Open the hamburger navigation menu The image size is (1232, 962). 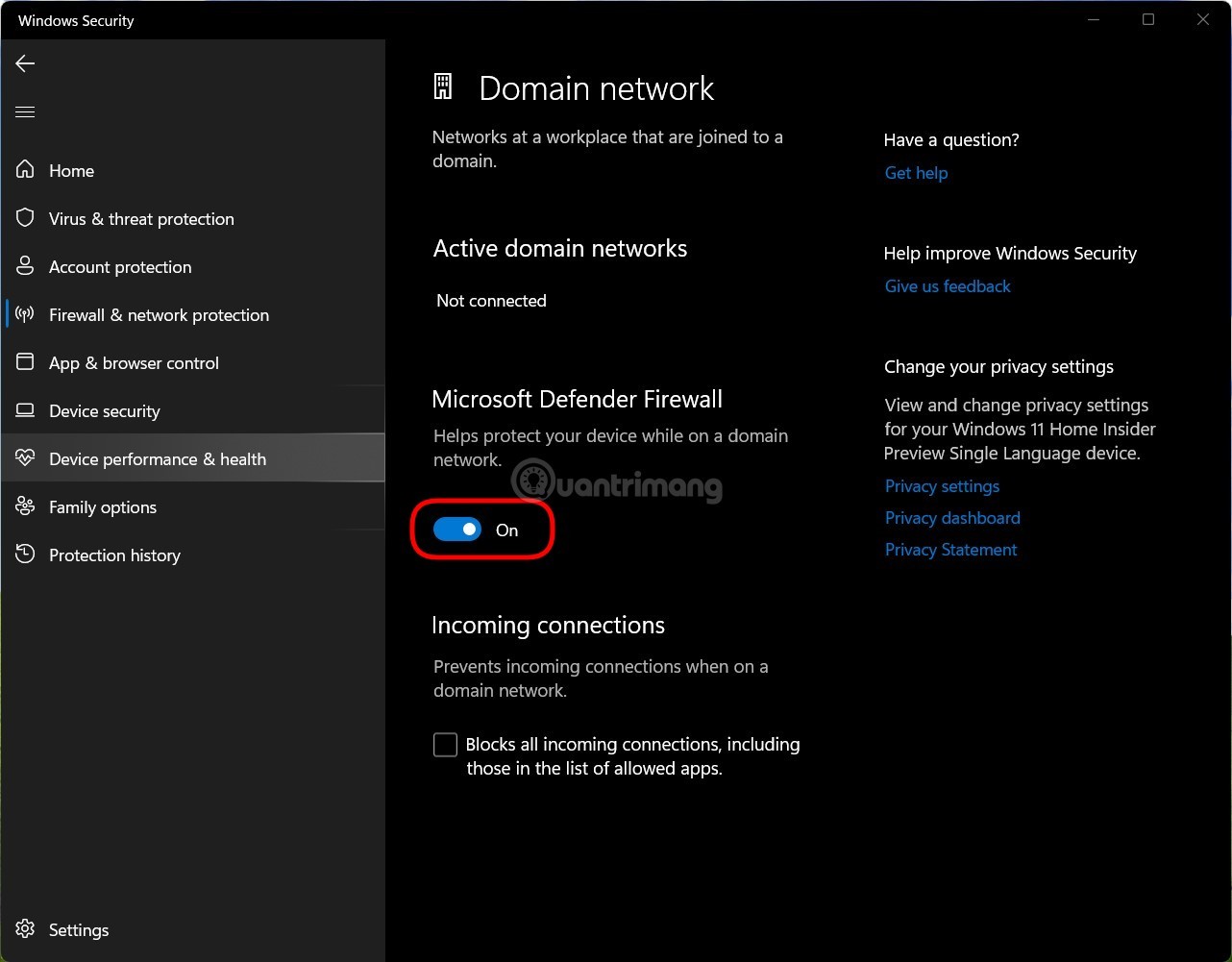click(x=25, y=112)
